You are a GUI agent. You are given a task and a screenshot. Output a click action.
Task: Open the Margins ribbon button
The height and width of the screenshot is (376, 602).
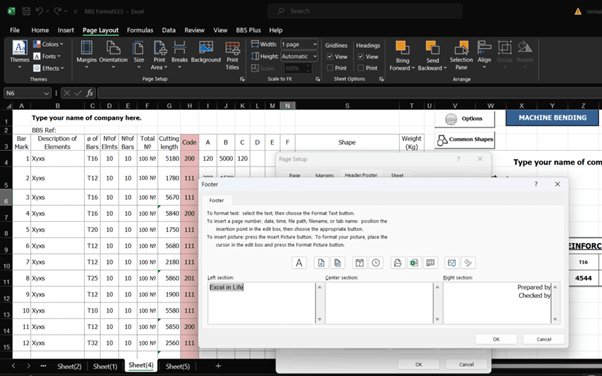point(86,55)
